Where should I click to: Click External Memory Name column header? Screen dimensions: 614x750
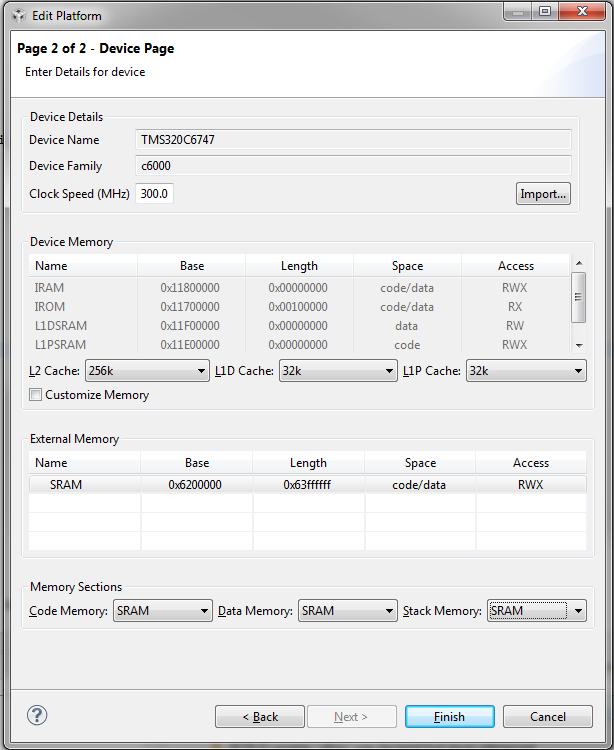pyautogui.click(x=85, y=463)
